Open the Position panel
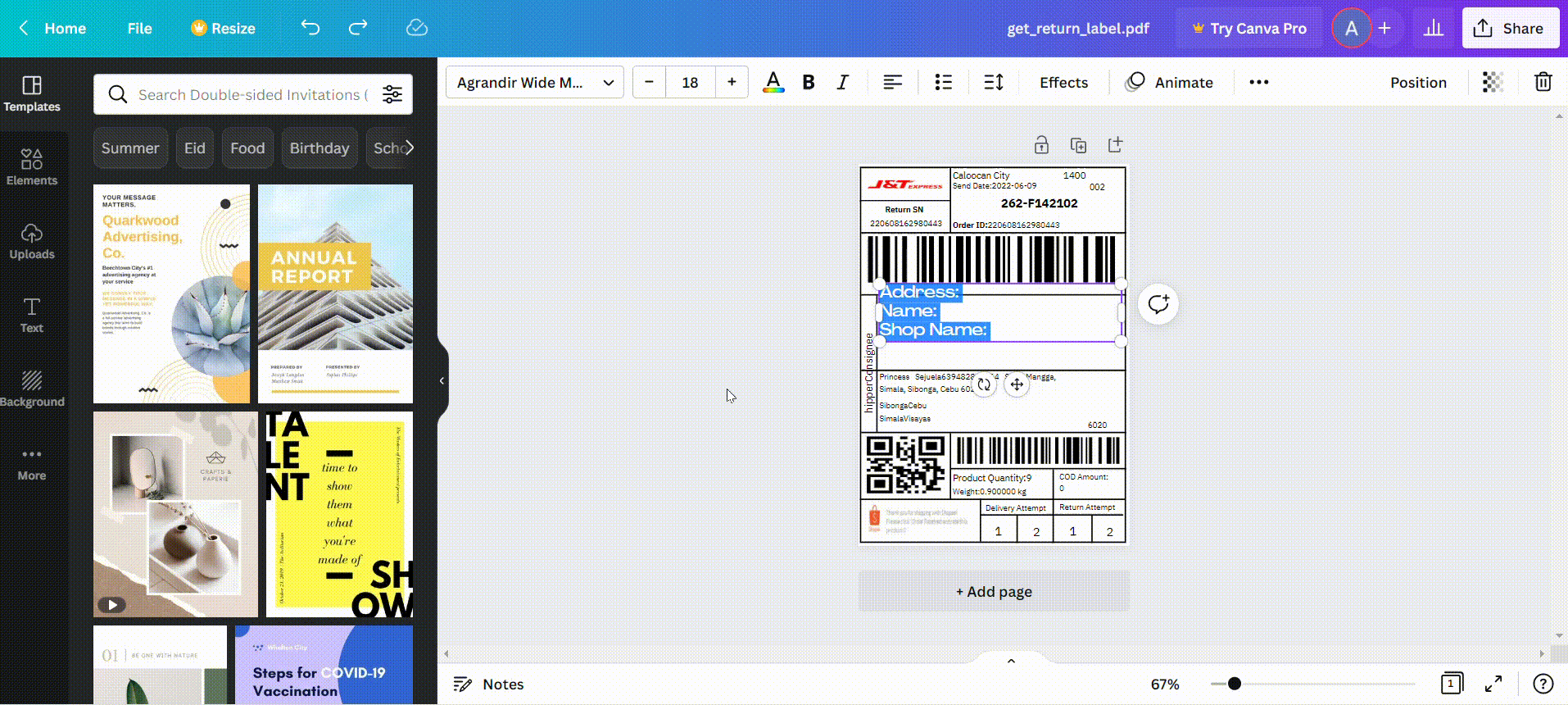Viewport: 1568px width, 705px height. point(1418,82)
